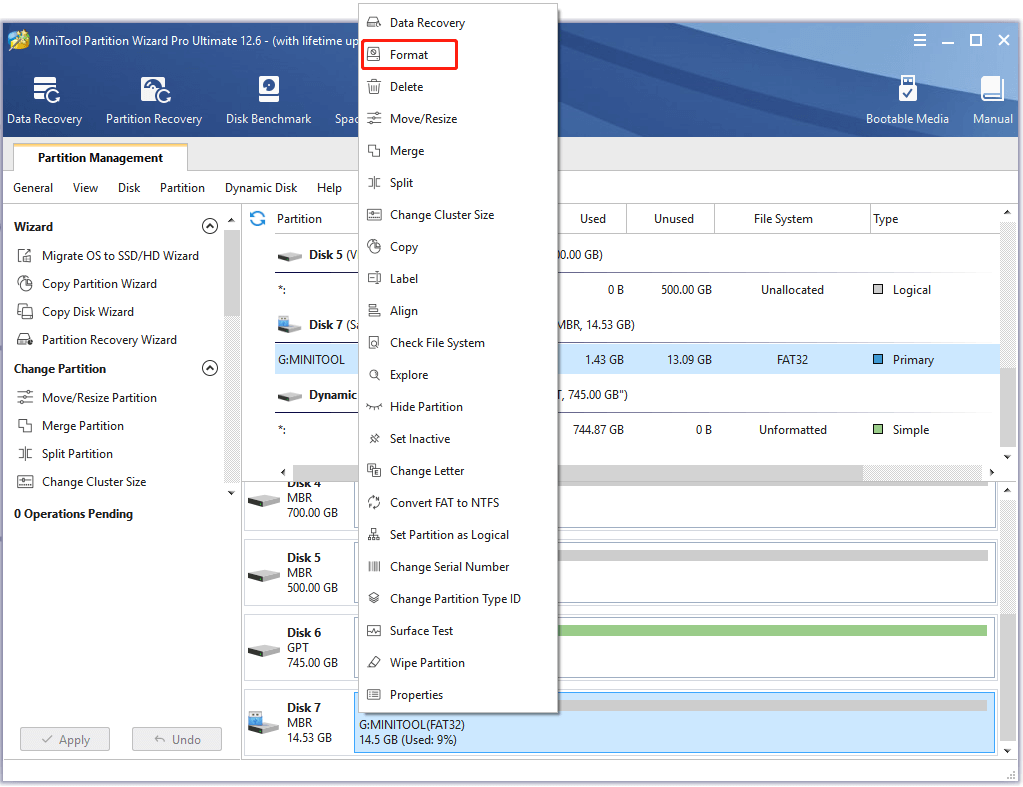The width and height of the screenshot is (1023, 787).
Task: Click the Partition Recovery Wizard icon
Action: pyautogui.click(x=25, y=340)
